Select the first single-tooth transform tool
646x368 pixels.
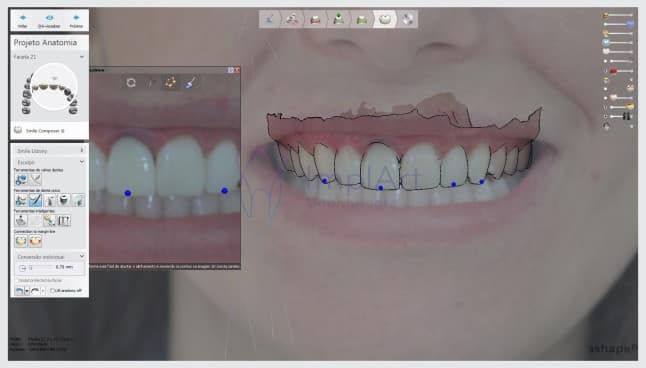pos(21,200)
